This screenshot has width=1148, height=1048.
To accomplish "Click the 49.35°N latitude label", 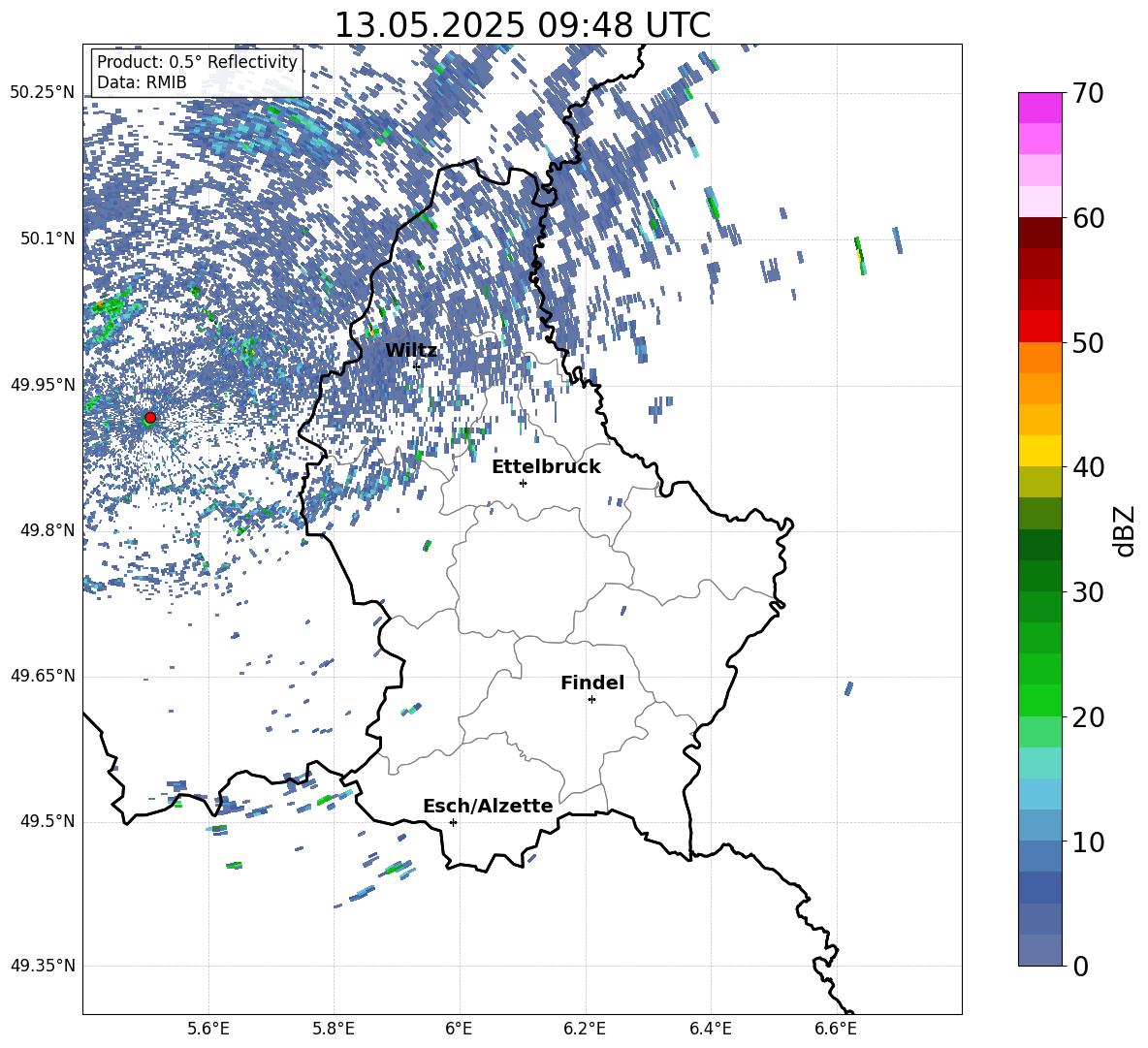I will point(43,966).
